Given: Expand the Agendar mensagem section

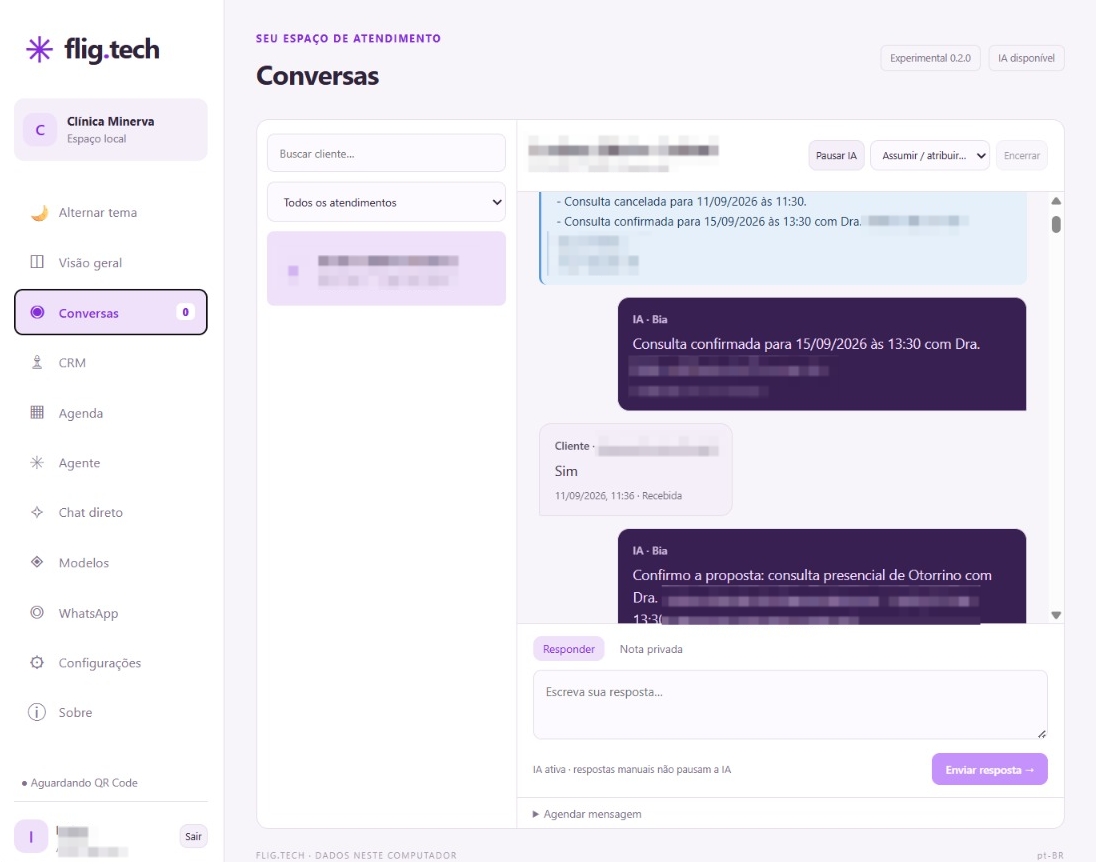Looking at the screenshot, I should (x=587, y=814).
